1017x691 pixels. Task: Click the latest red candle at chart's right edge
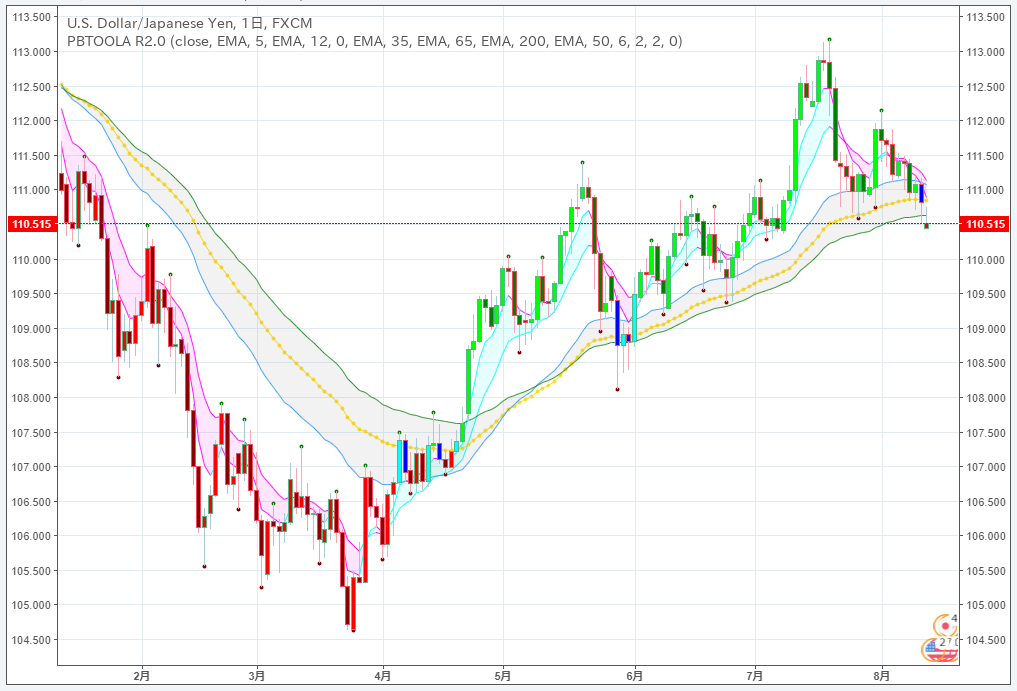[x=927, y=226]
